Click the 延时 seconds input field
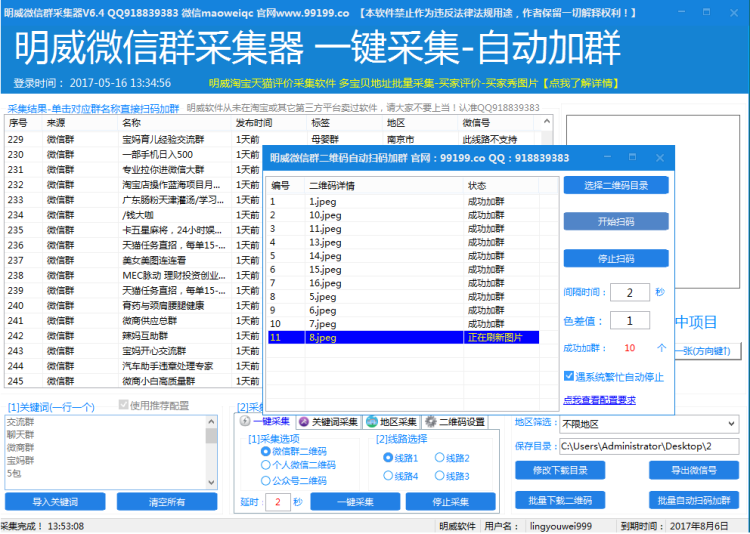 click(x=277, y=502)
